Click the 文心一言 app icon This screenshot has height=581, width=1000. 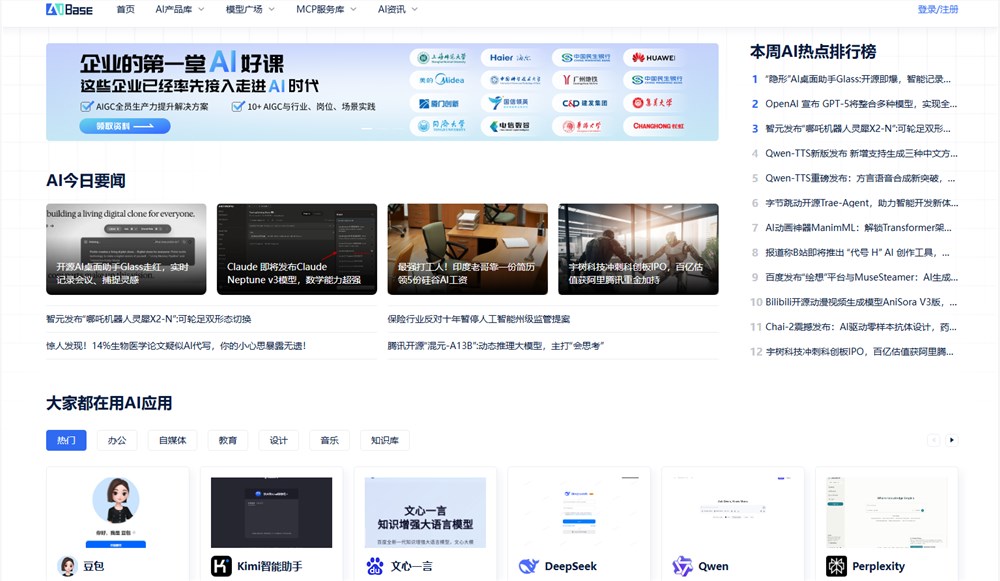point(375,566)
